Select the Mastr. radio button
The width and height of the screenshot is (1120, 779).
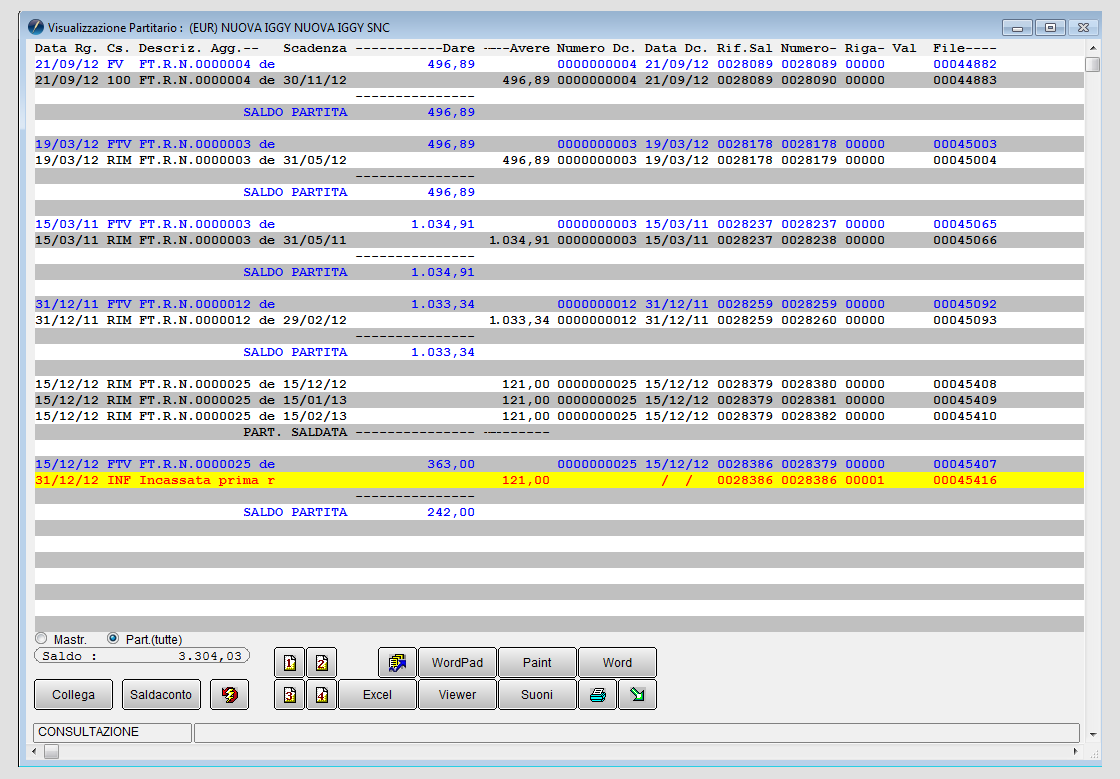41,638
